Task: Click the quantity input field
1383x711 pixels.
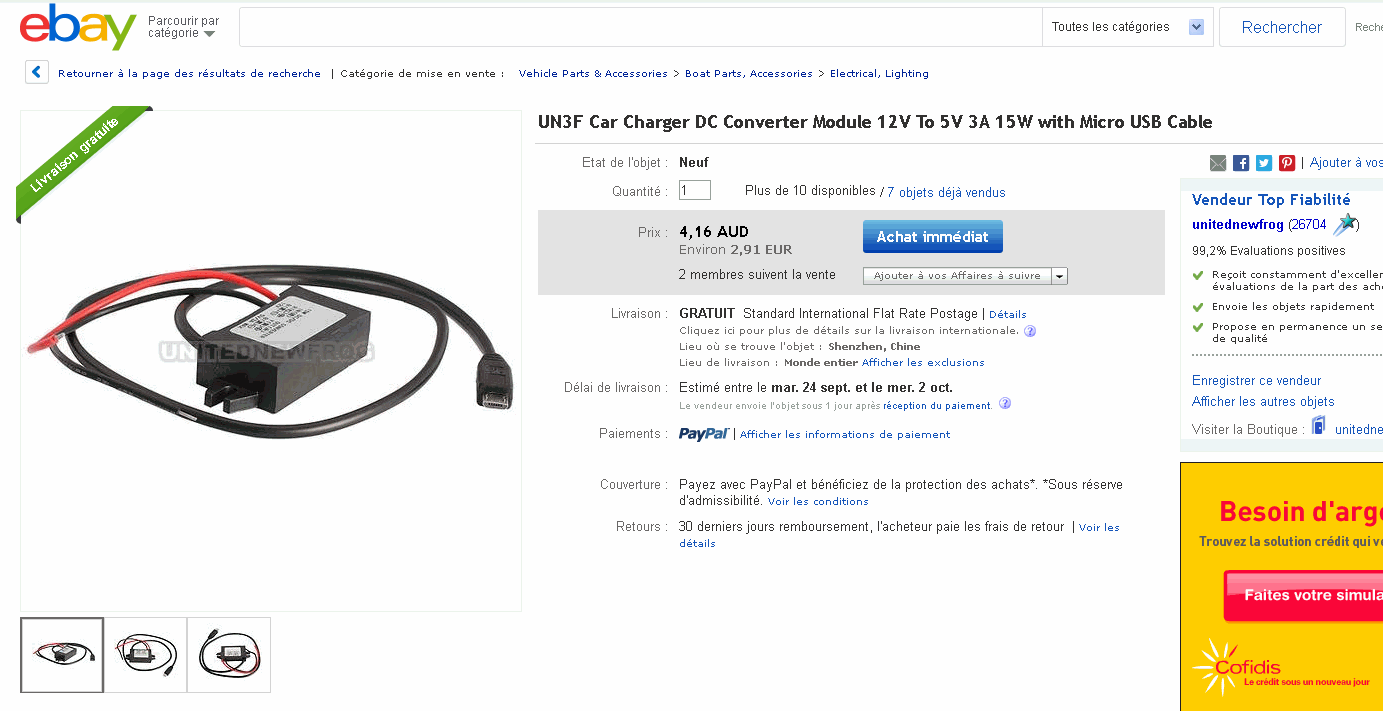Action: [x=695, y=190]
